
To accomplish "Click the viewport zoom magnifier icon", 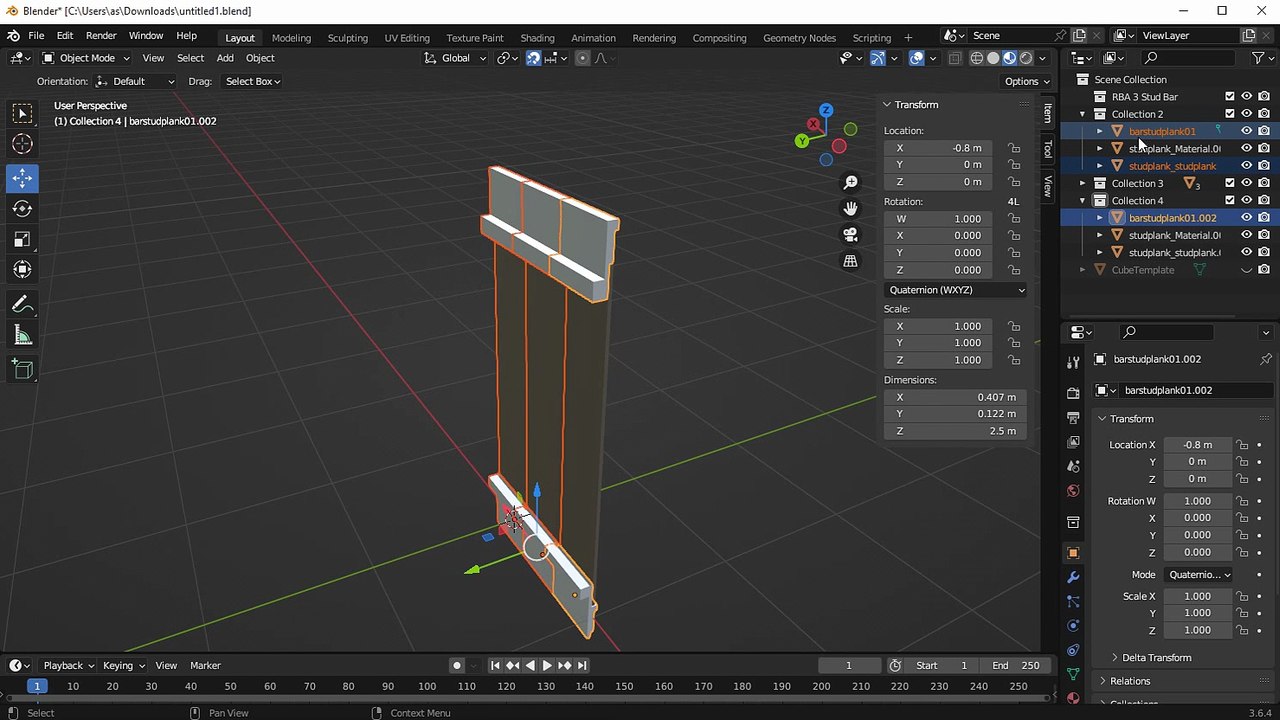I will pos(850,182).
